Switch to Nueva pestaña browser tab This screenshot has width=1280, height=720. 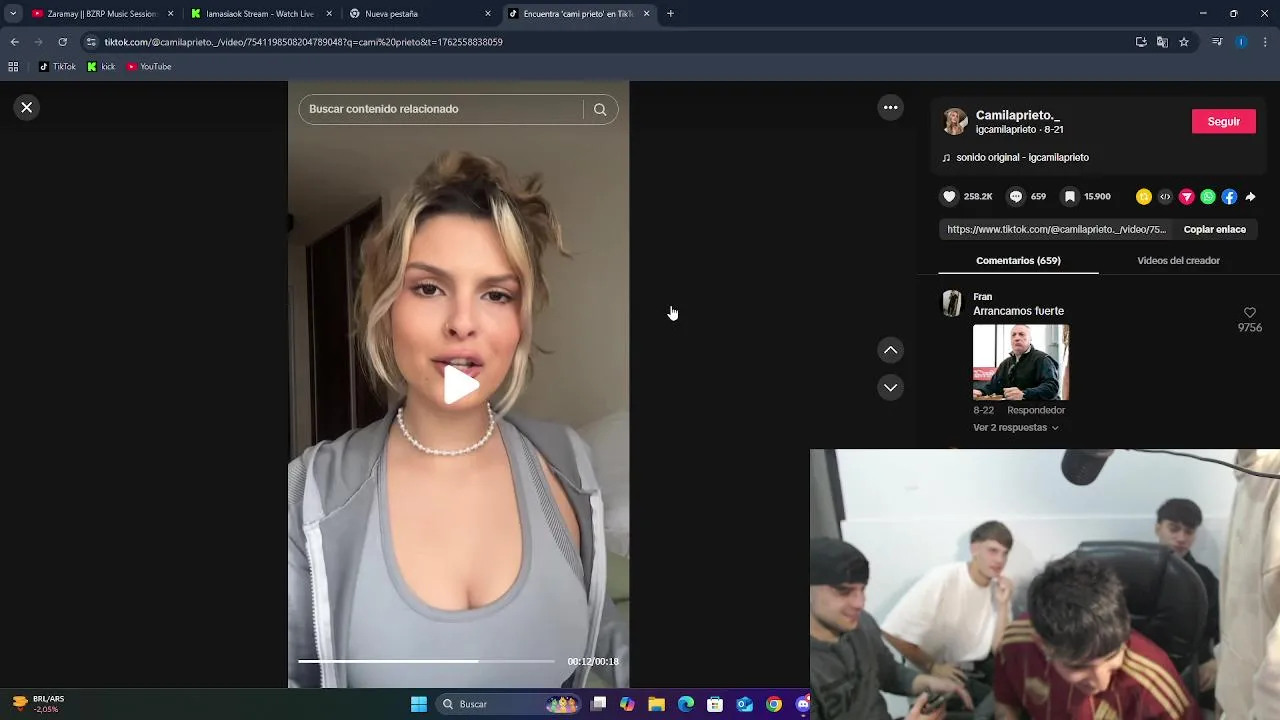418,14
